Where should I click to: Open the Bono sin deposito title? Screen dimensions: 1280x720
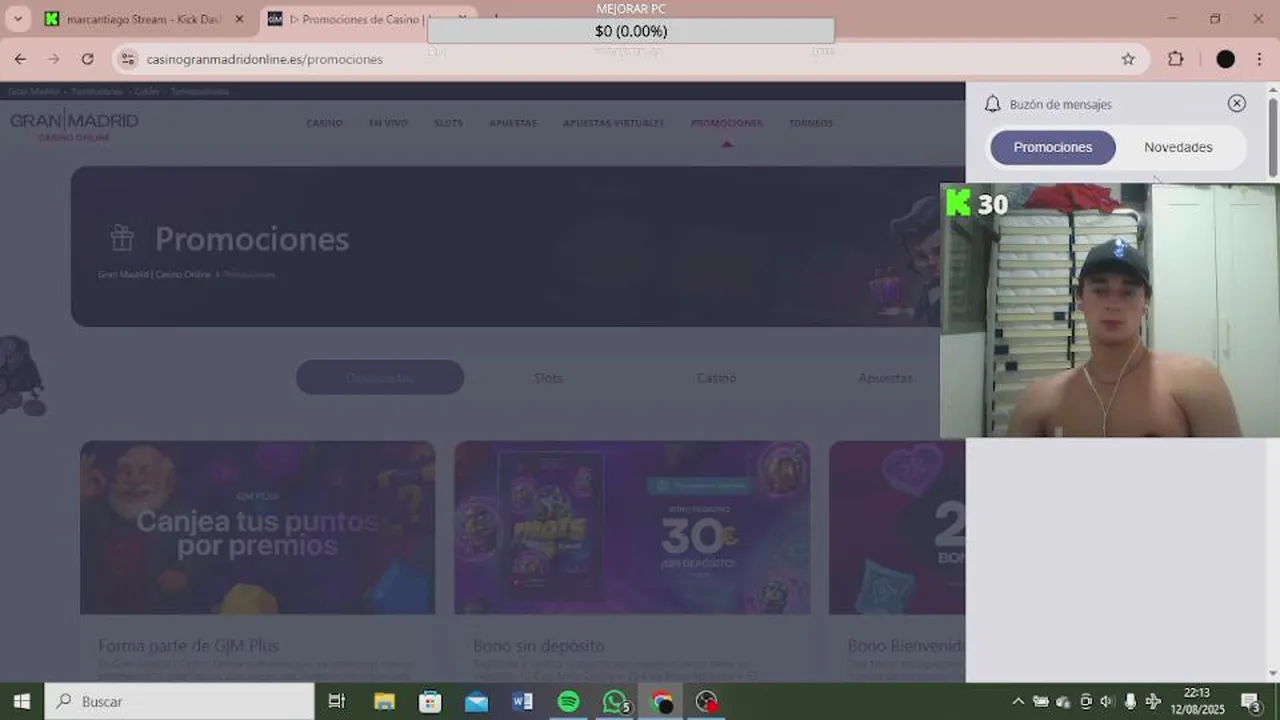pos(538,646)
